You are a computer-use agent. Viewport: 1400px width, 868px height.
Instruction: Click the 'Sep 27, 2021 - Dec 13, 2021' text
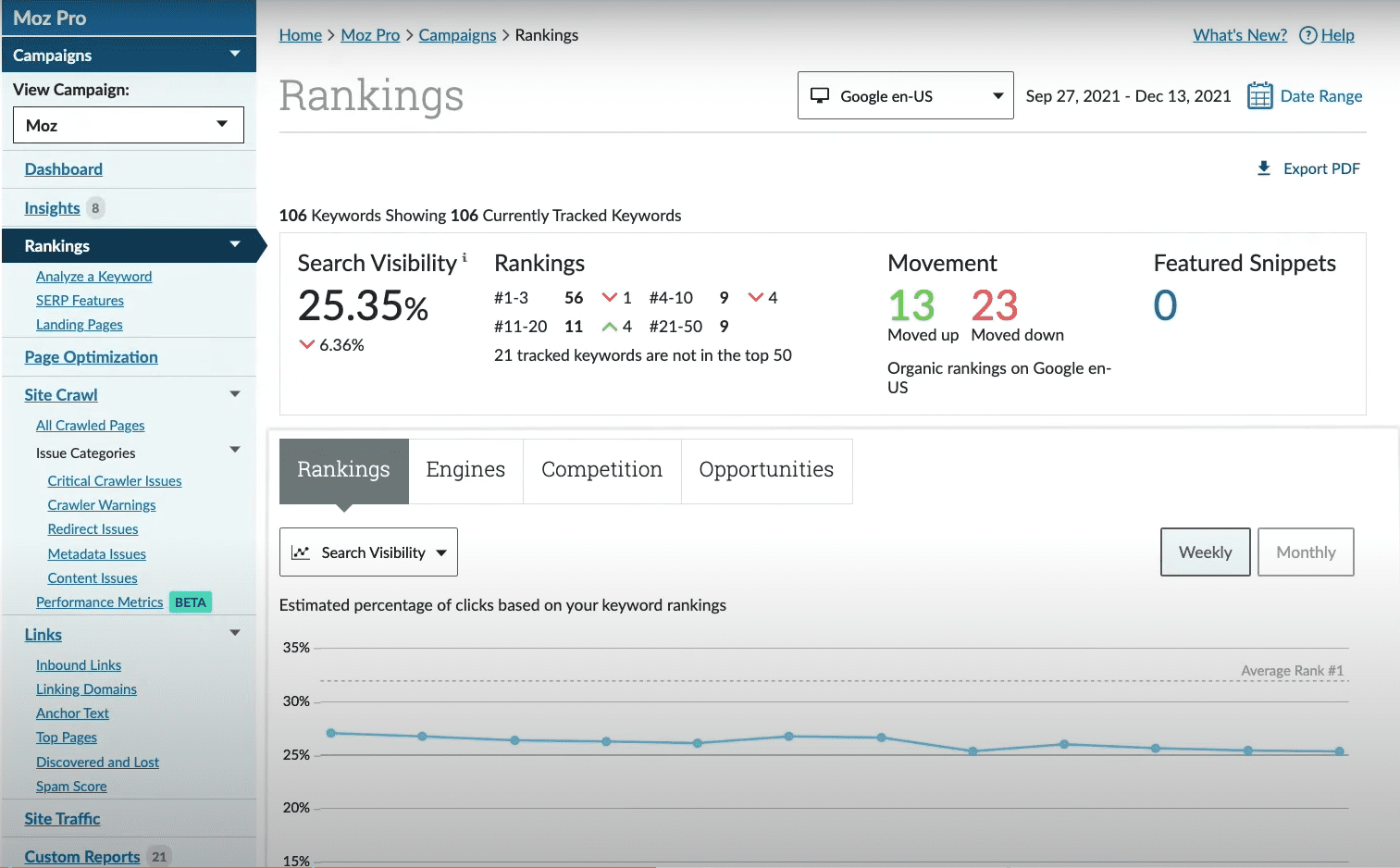[x=1128, y=96]
